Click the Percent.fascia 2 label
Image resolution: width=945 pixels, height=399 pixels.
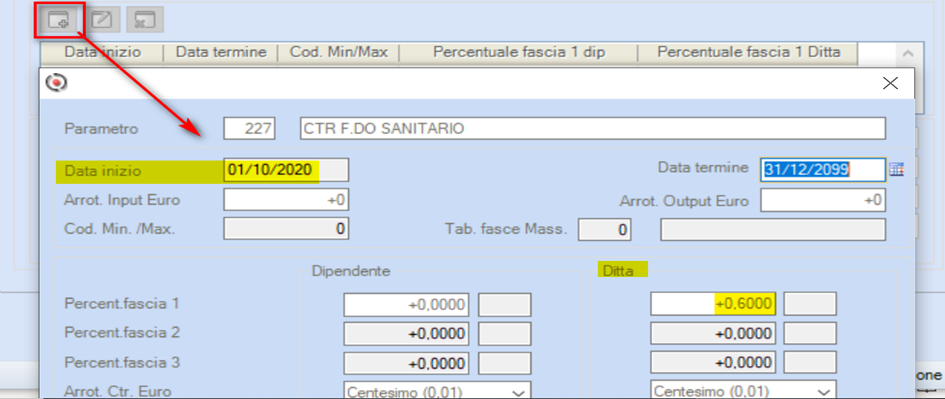pos(122,333)
